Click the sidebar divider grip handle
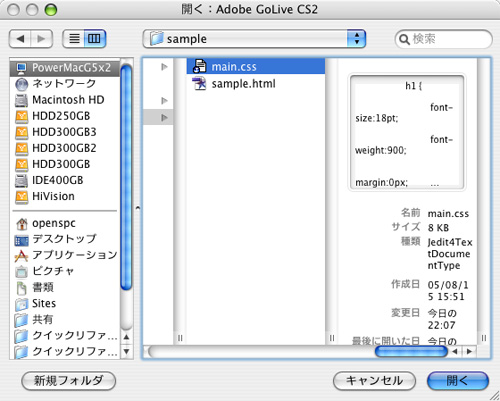This screenshot has height=401, width=500. [137, 208]
